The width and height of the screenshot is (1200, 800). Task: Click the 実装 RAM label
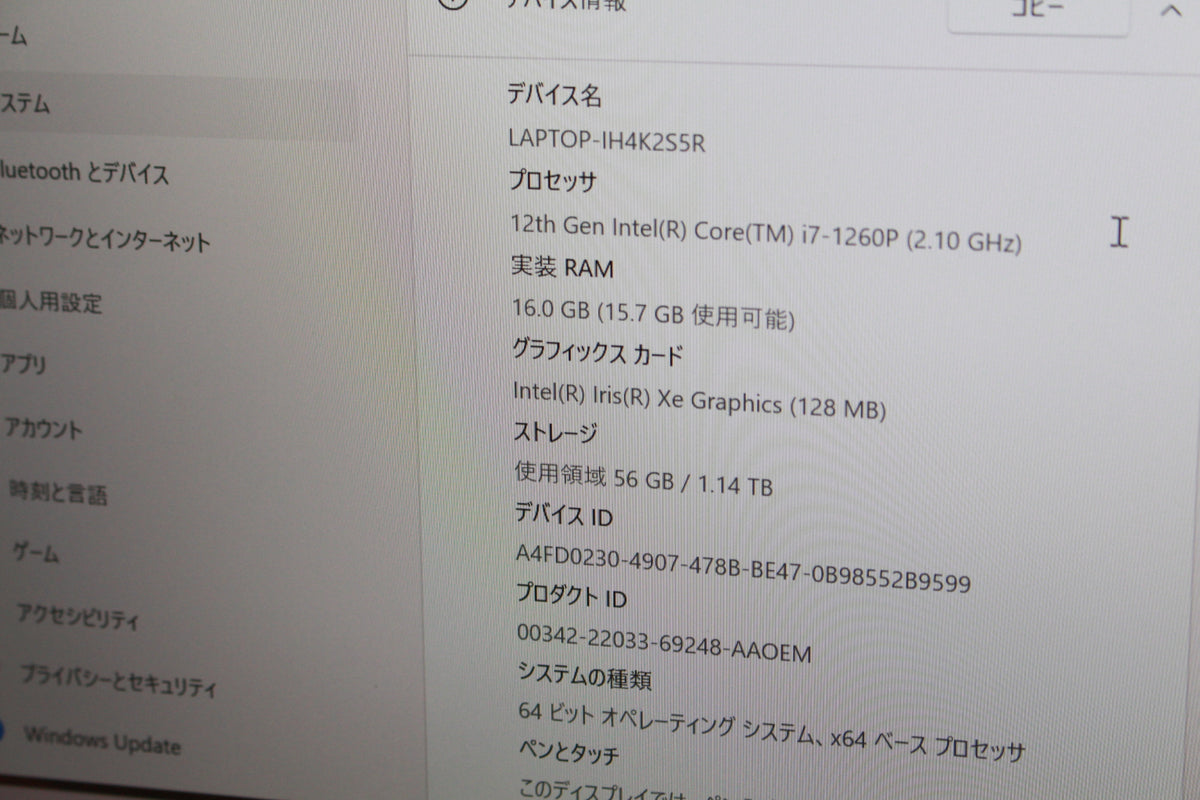pos(562,267)
